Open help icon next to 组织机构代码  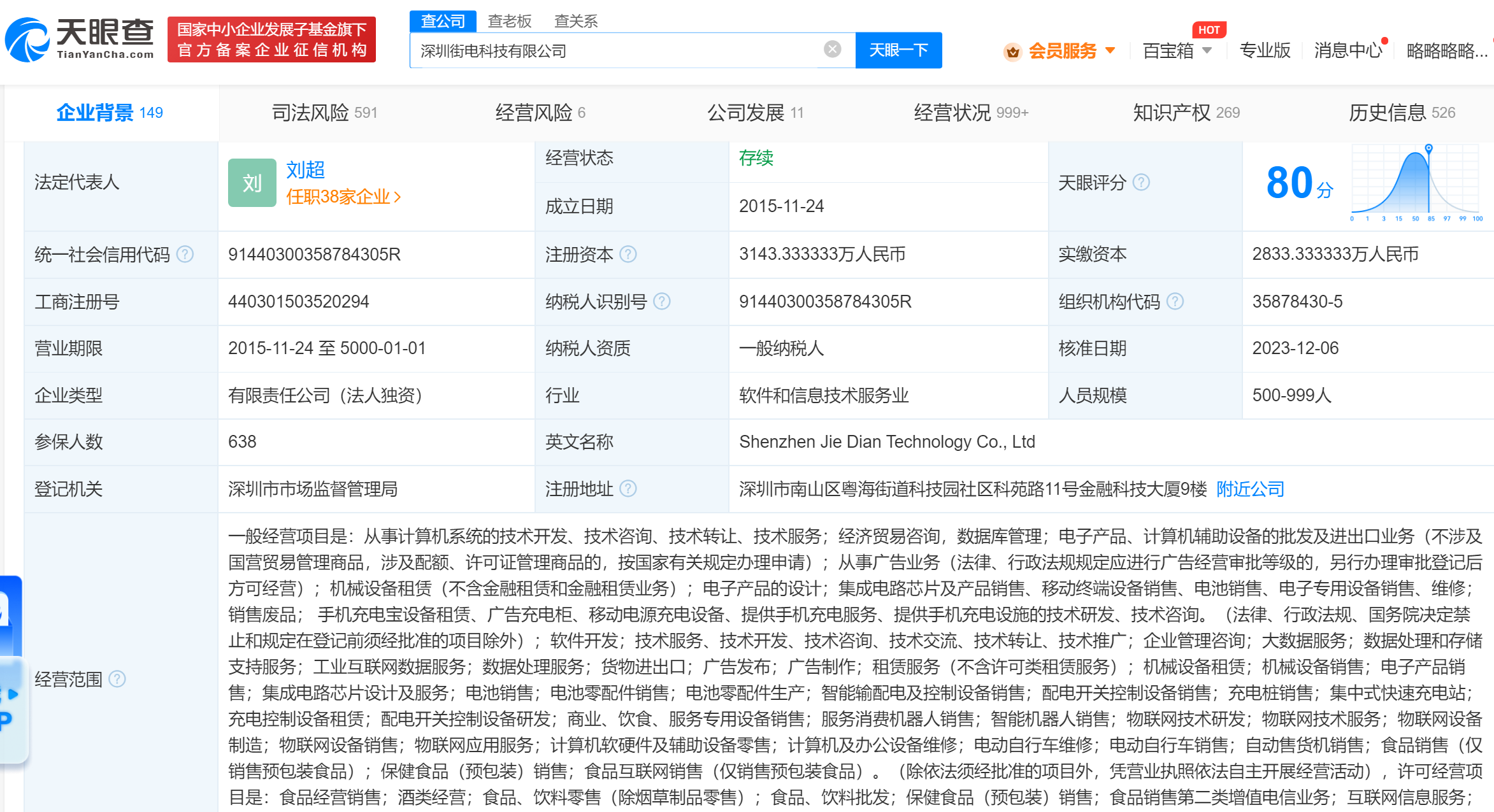coord(1175,301)
